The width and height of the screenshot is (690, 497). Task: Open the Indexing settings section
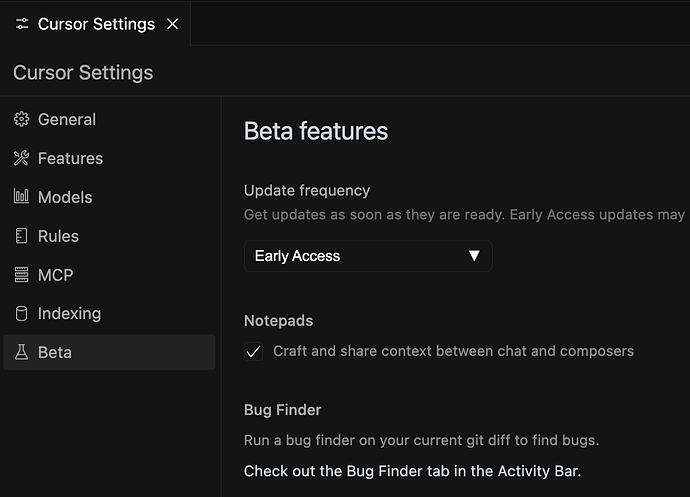point(109,313)
